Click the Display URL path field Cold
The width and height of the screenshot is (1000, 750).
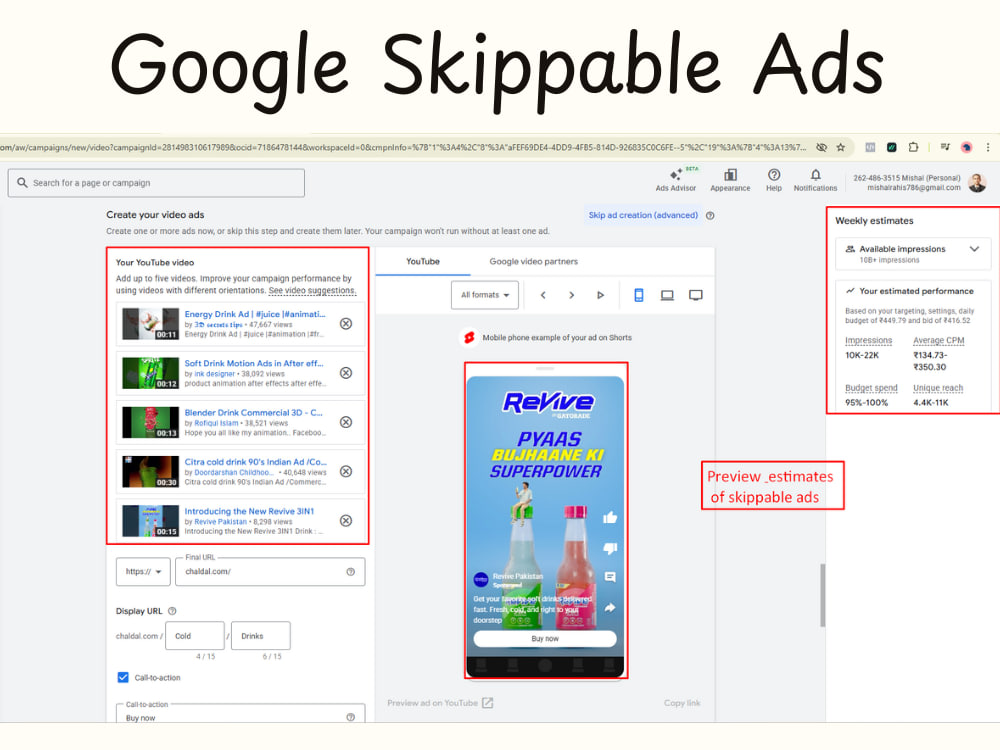[x=195, y=636]
